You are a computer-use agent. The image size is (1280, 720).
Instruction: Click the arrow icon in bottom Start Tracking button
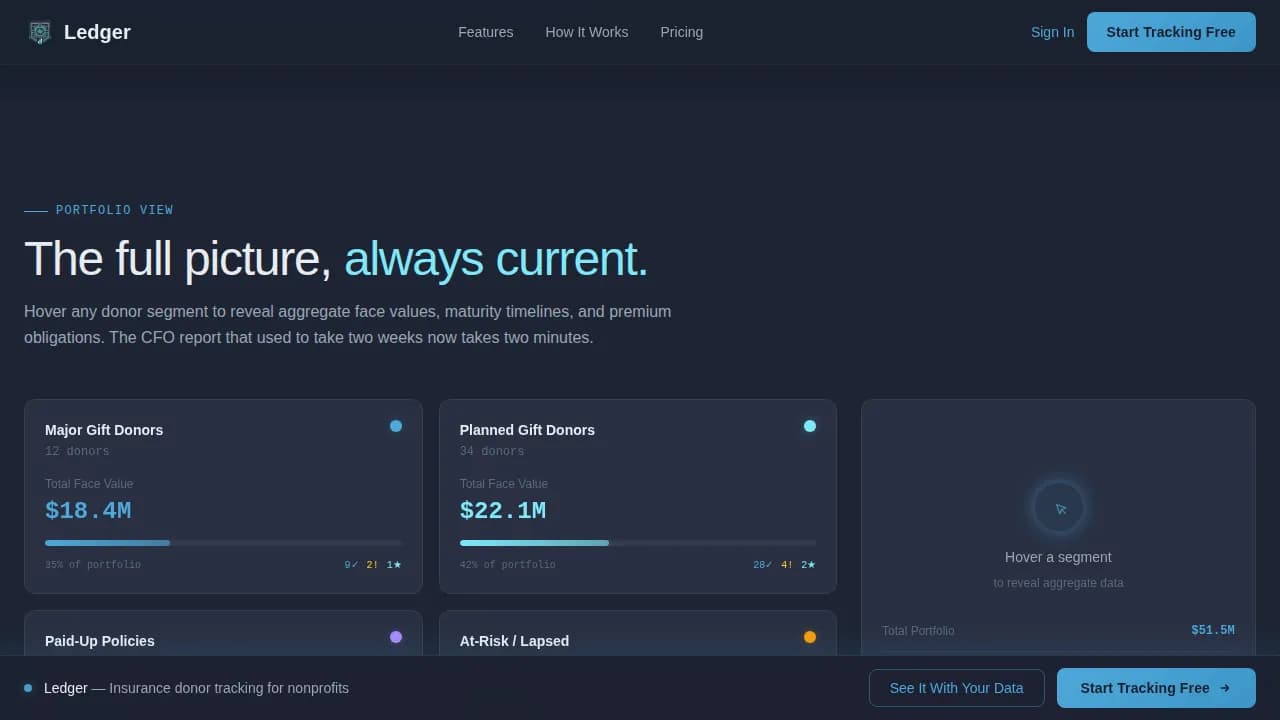click(x=1225, y=688)
